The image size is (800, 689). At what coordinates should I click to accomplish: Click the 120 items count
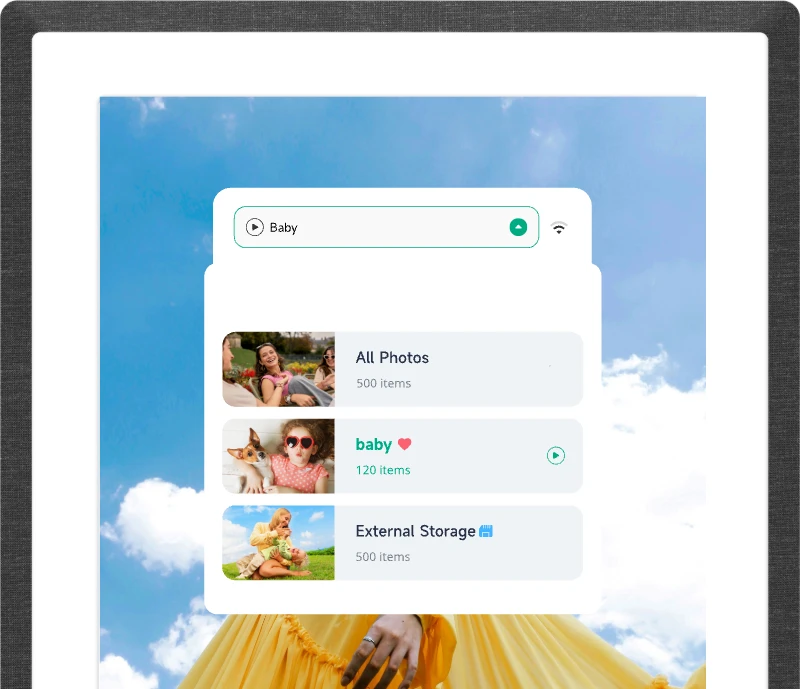[x=383, y=470]
